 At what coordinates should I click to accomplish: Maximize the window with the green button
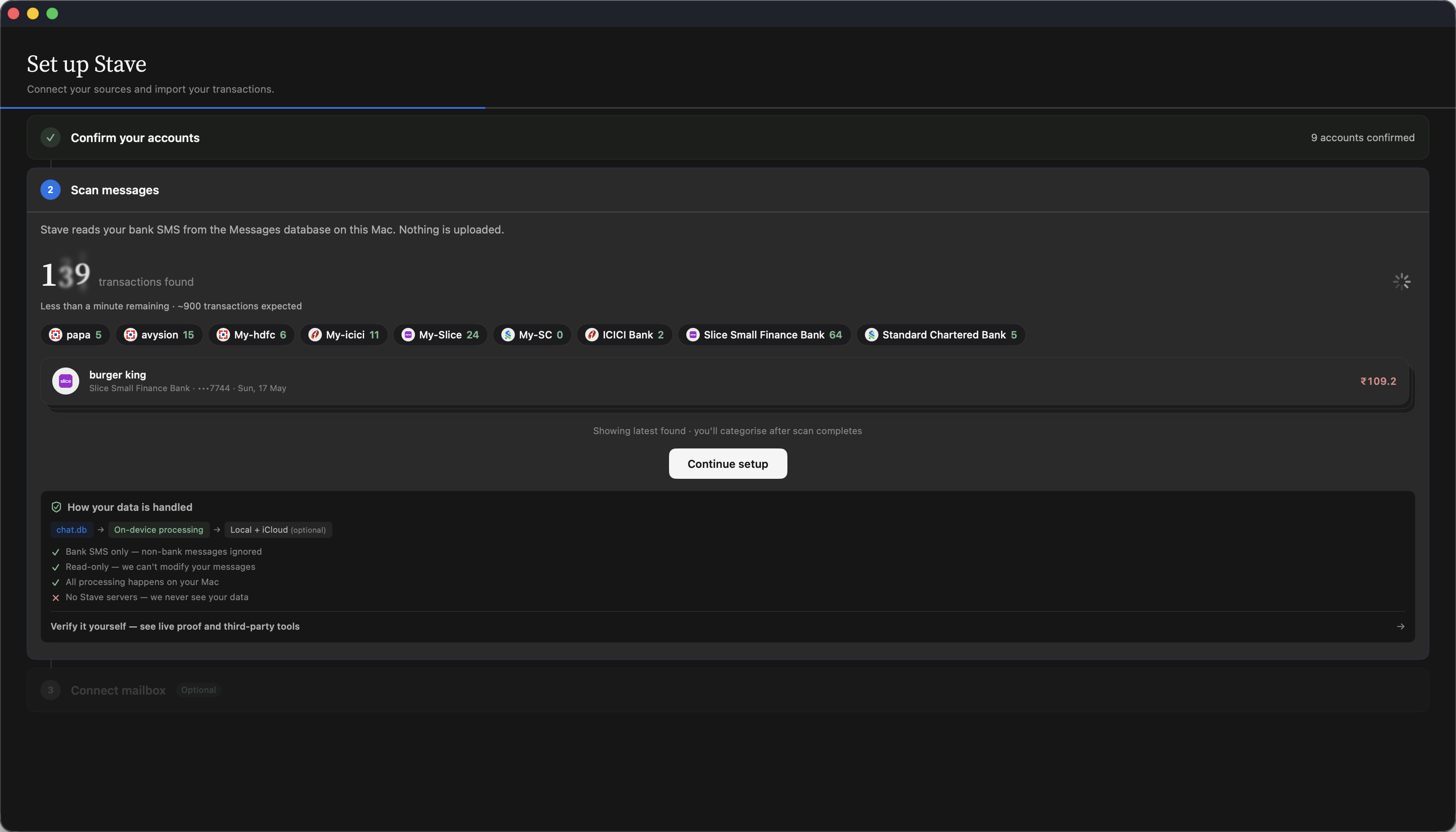[x=52, y=13]
